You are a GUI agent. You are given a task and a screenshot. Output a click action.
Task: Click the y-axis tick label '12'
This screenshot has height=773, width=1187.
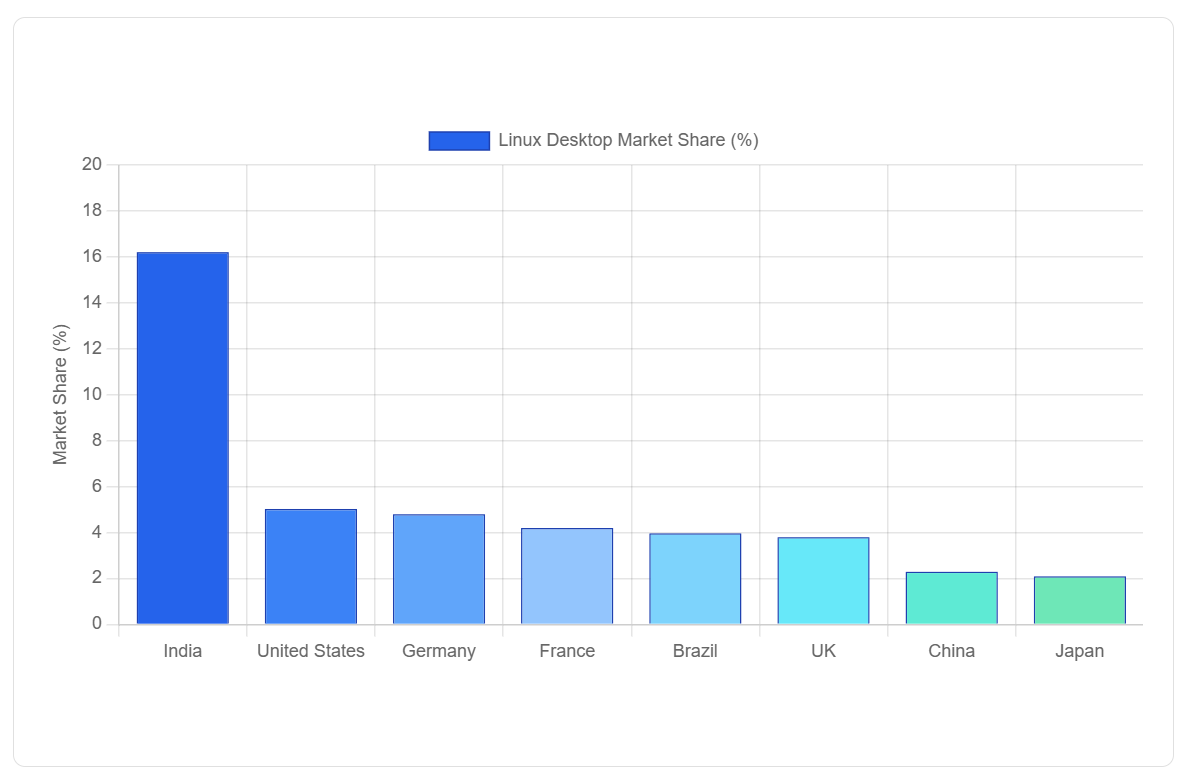pos(92,349)
